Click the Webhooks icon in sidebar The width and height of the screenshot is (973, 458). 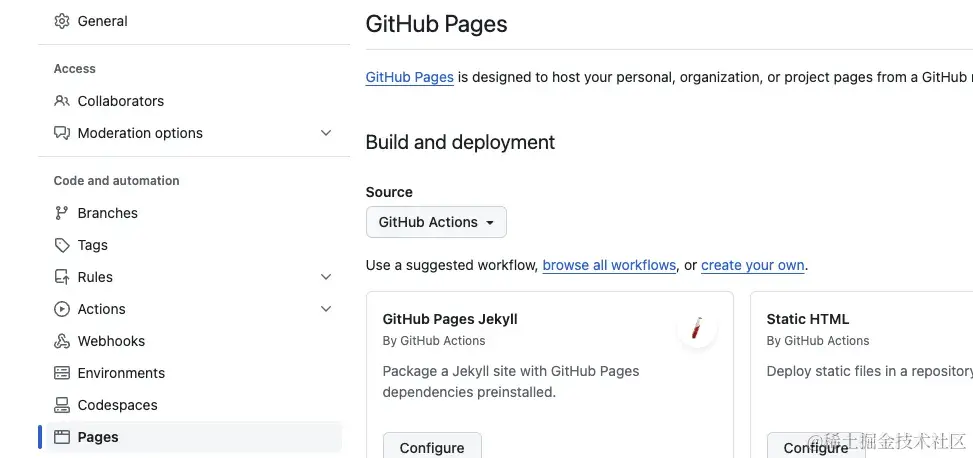tap(62, 341)
